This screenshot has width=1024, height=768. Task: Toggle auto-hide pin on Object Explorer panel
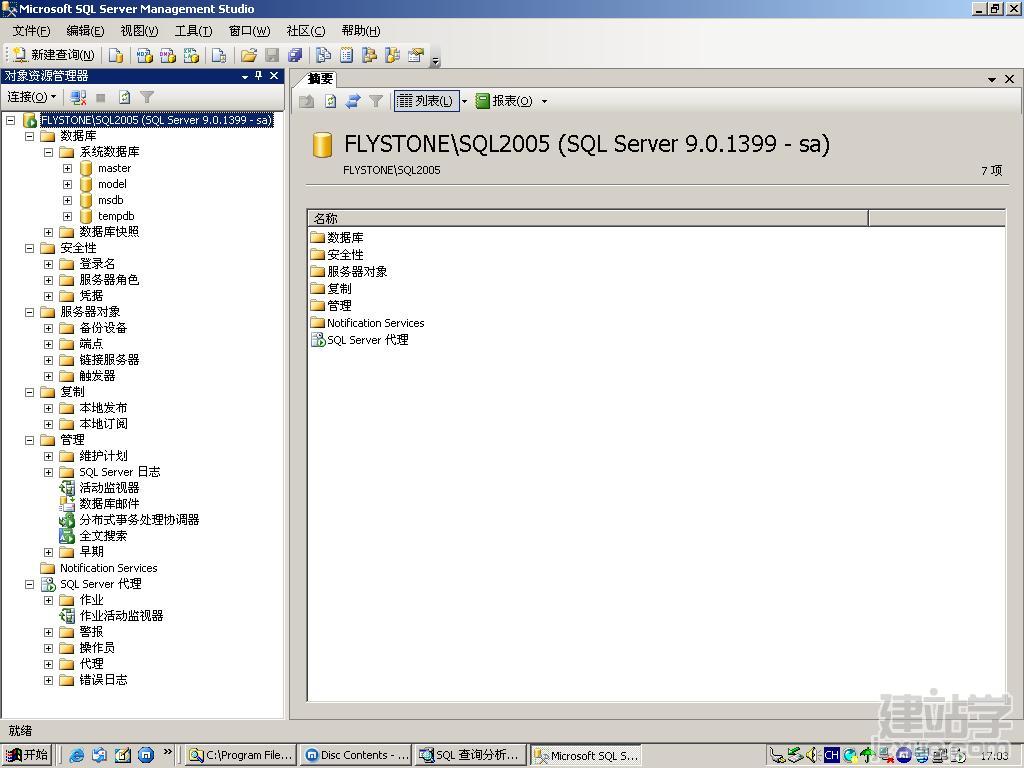coord(259,76)
